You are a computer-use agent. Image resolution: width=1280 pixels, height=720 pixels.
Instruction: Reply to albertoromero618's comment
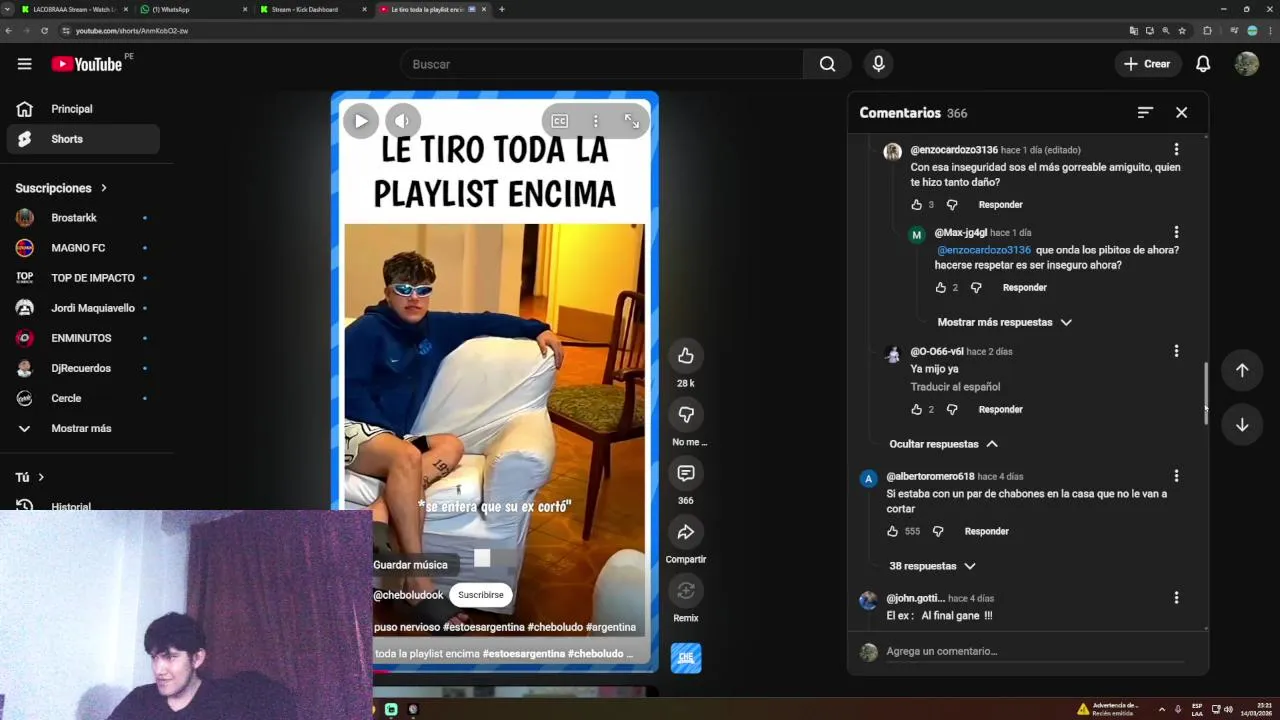coord(986,532)
